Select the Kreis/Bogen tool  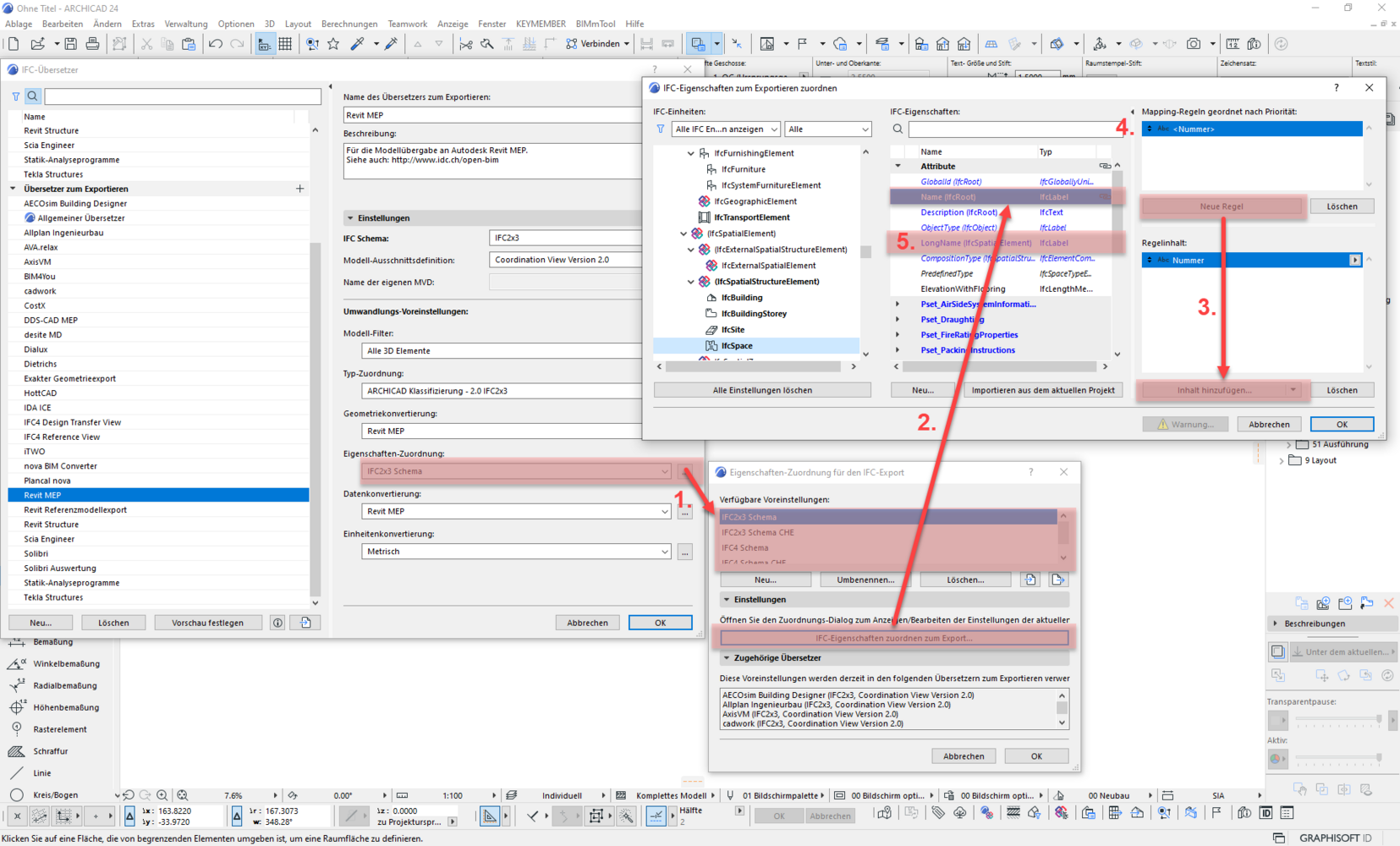56,795
